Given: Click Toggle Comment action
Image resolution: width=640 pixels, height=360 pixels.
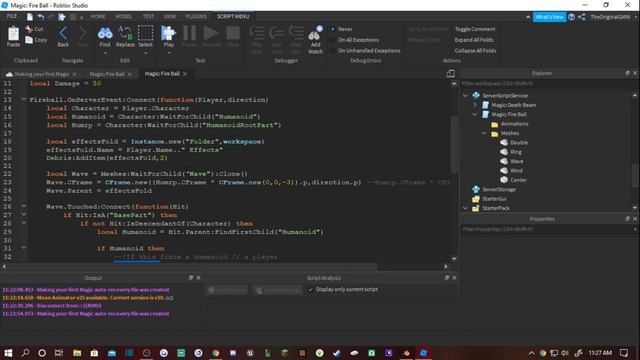Looking at the screenshot, I should coord(475,29).
